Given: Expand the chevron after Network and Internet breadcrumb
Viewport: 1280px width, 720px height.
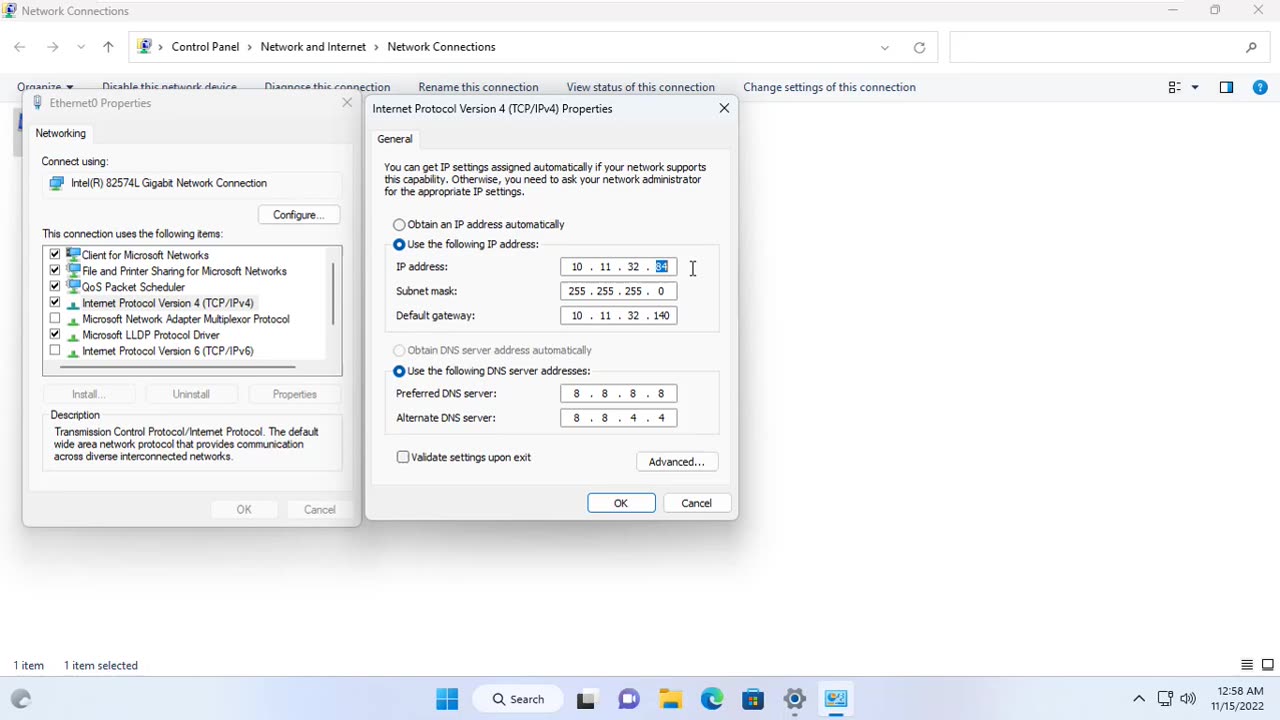Looking at the screenshot, I should pyautogui.click(x=377, y=47).
